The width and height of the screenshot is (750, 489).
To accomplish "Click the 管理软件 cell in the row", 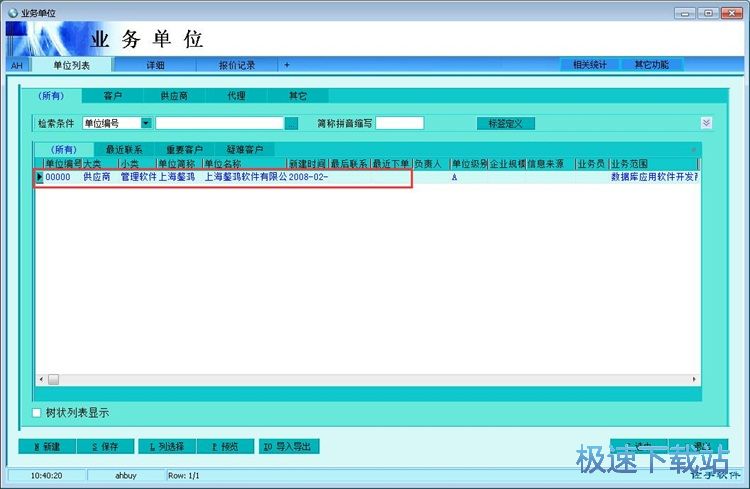I will [x=138, y=177].
